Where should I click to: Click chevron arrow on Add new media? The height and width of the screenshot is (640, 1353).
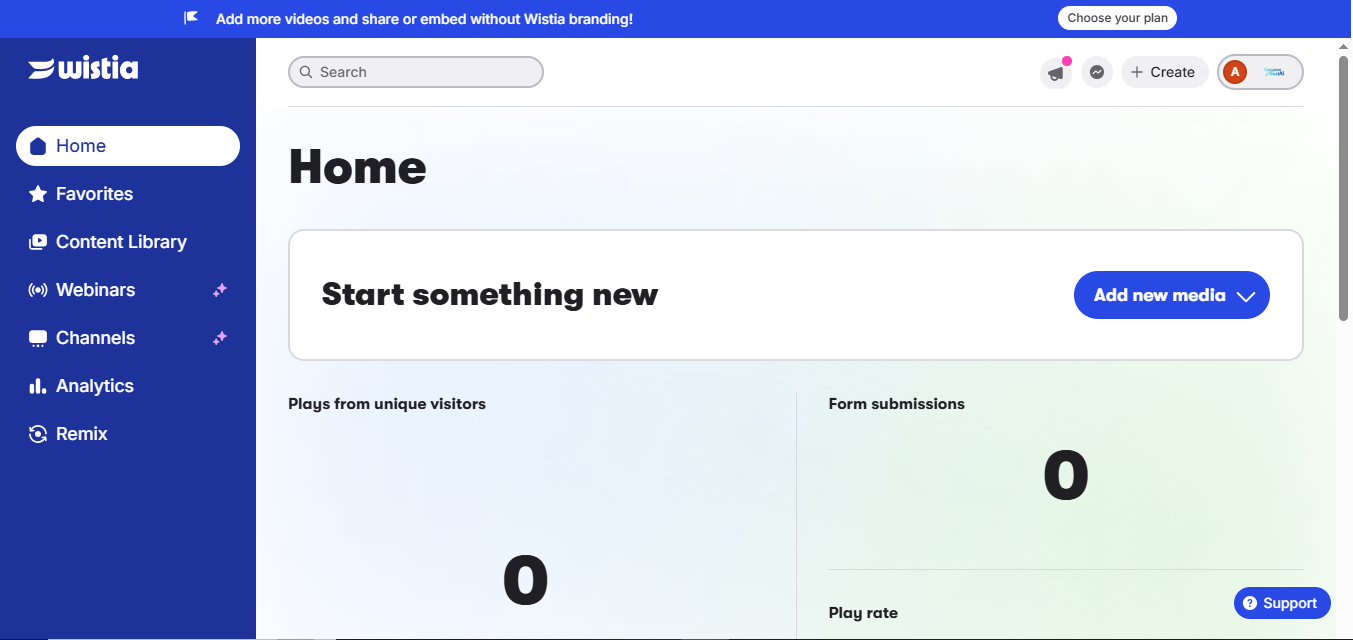(x=1245, y=296)
